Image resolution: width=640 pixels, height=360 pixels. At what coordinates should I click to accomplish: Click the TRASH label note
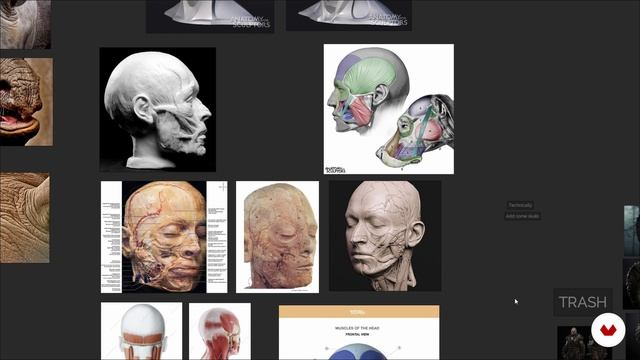pos(582,302)
